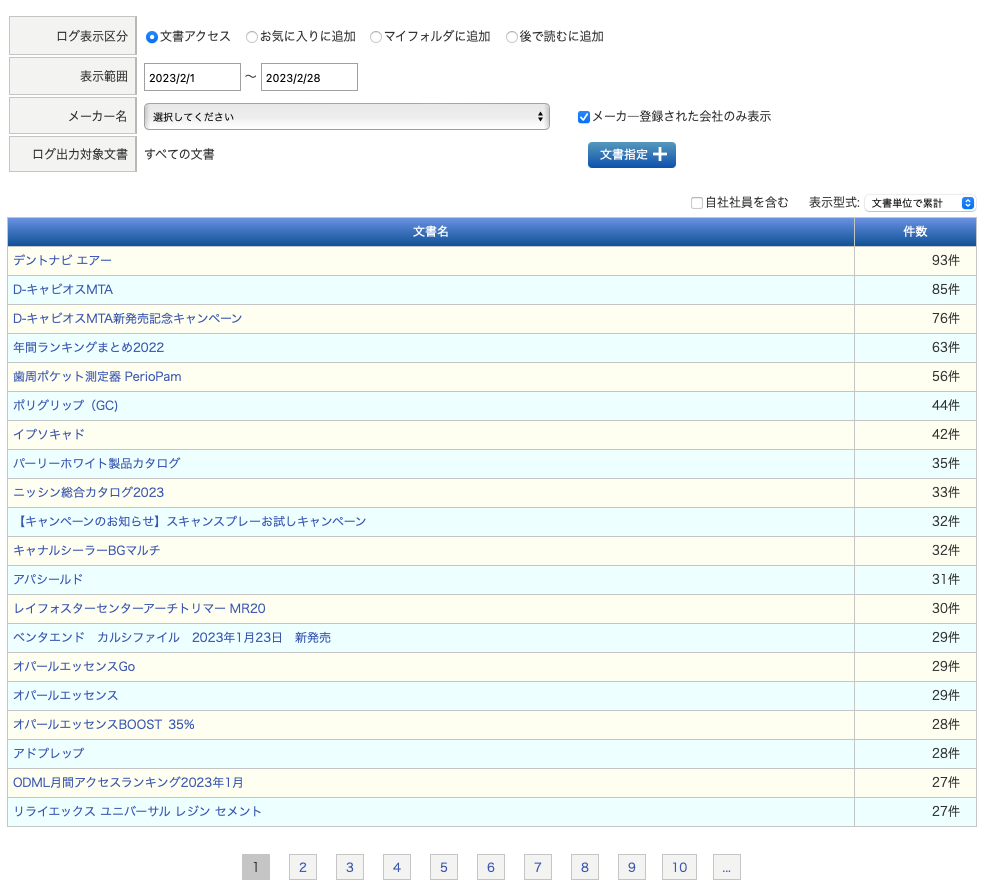Open the ポリグリップ（GC）link
The width and height of the screenshot is (992, 892).
point(66,406)
